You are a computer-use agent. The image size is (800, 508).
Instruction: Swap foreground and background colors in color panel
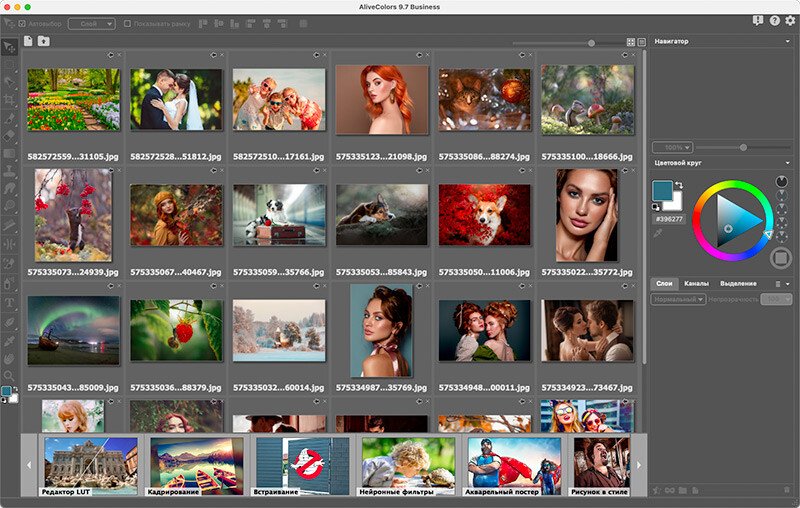(x=678, y=185)
